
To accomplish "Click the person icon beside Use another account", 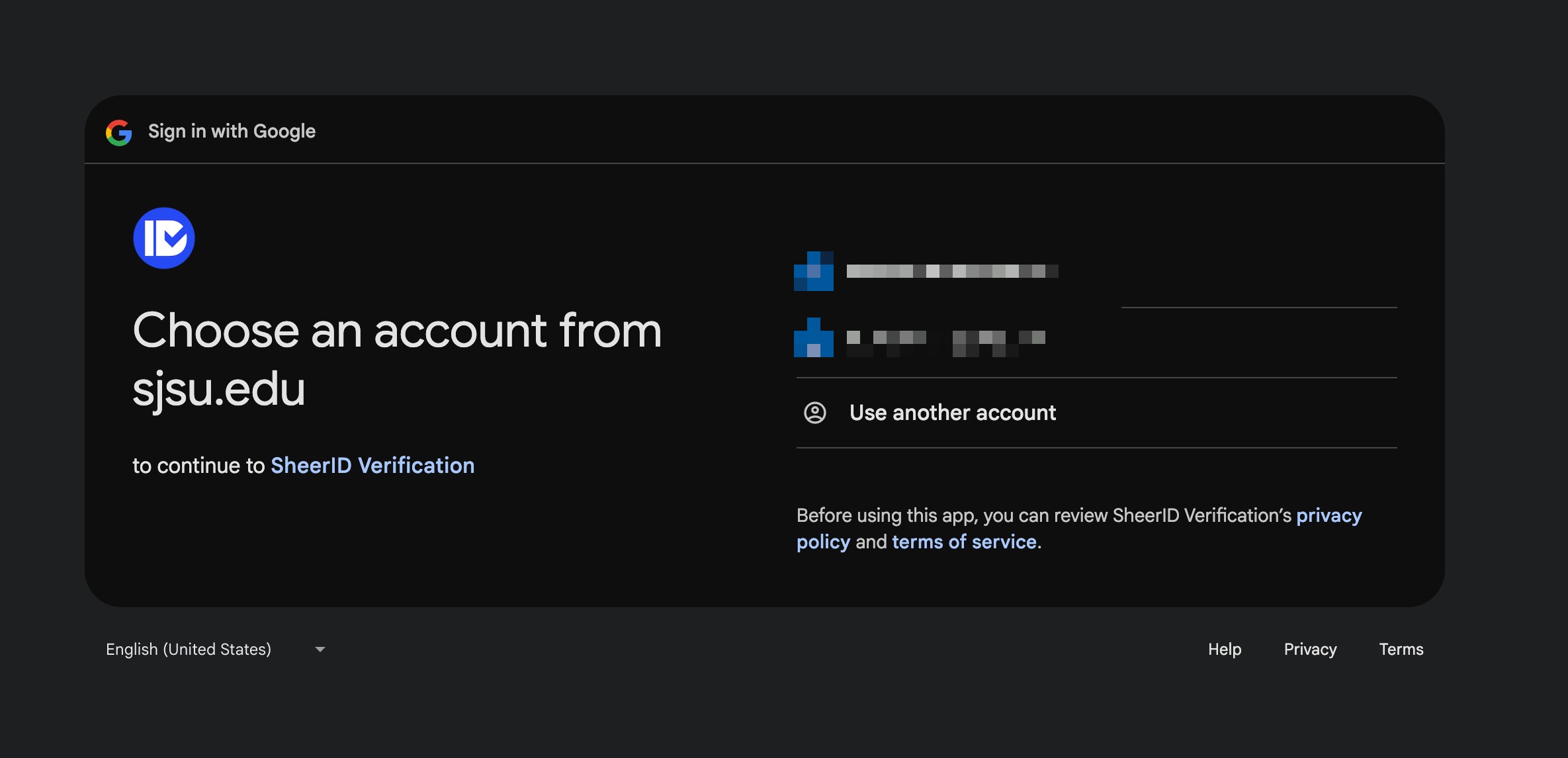I will (x=815, y=413).
